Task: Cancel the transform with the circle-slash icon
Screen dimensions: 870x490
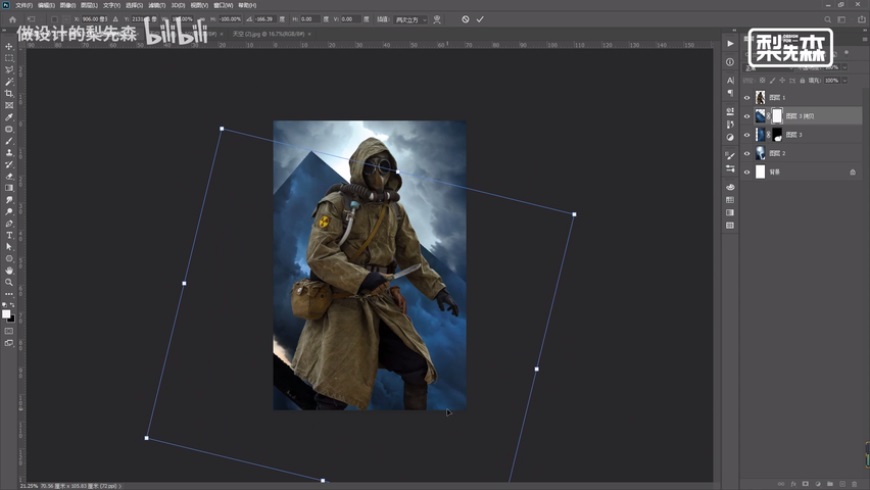Action: [x=465, y=19]
